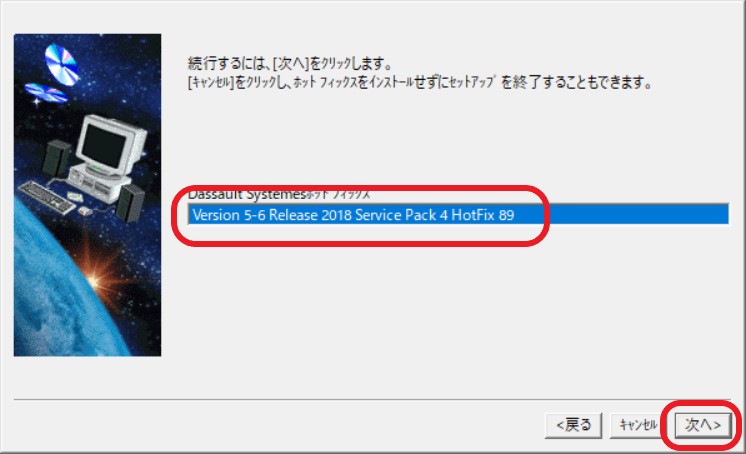Screen dimensions: 746x454
Task: Click the [キャンセル]をクリックし instruction text line
Action: pos(420,82)
